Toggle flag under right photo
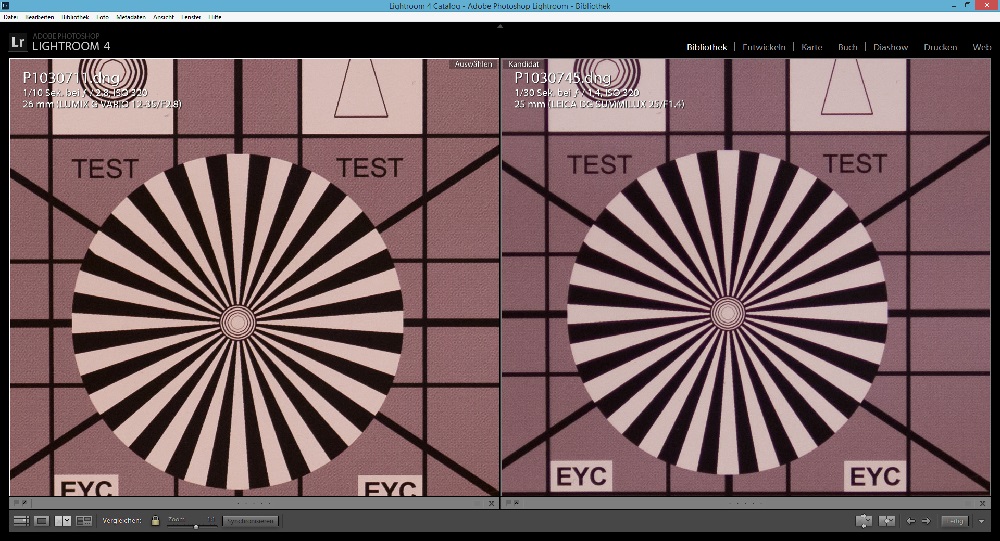Image resolution: width=1000 pixels, height=541 pixels. [508, 503]
